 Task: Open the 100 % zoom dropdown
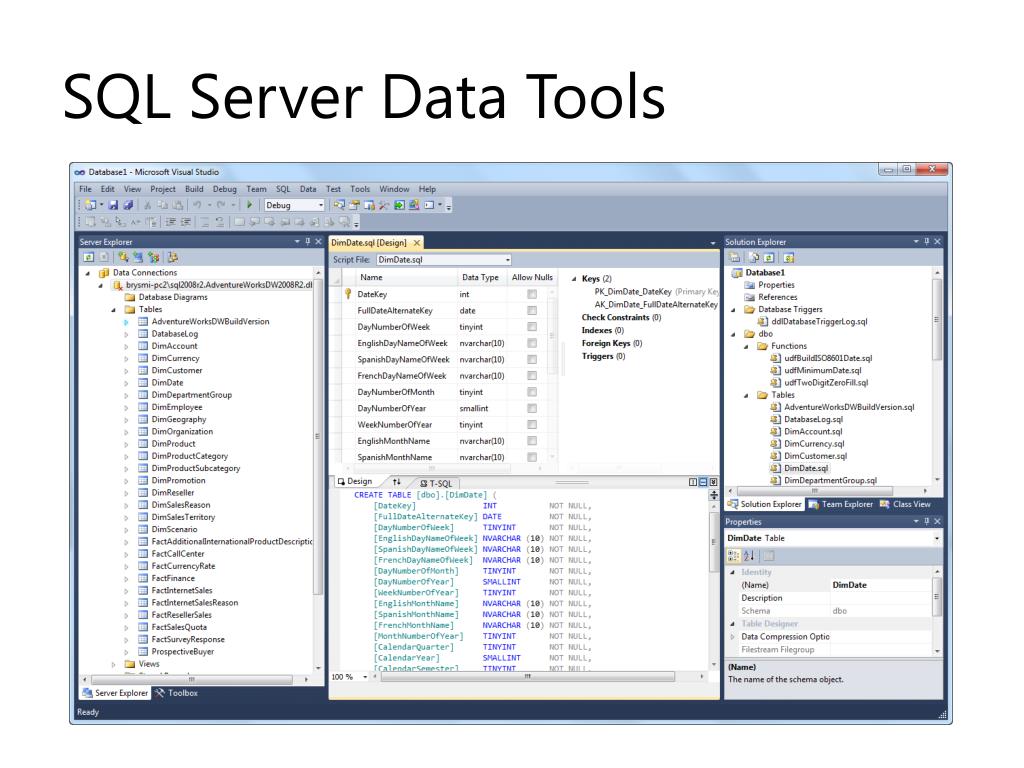pyautogui.click(x=366, y=677)
